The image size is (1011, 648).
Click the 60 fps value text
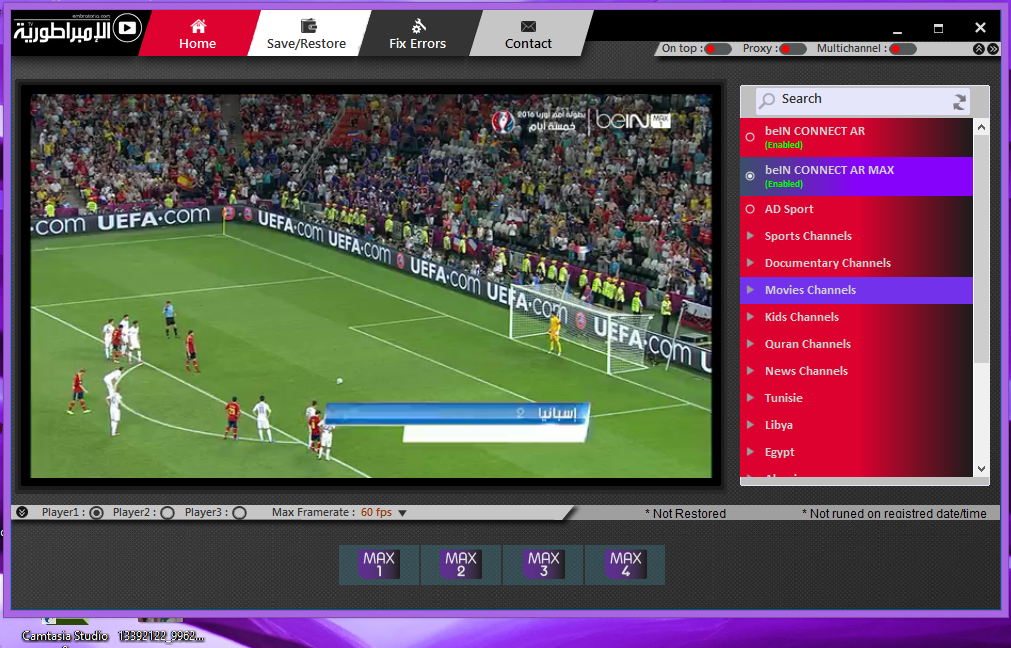point(376,513)
